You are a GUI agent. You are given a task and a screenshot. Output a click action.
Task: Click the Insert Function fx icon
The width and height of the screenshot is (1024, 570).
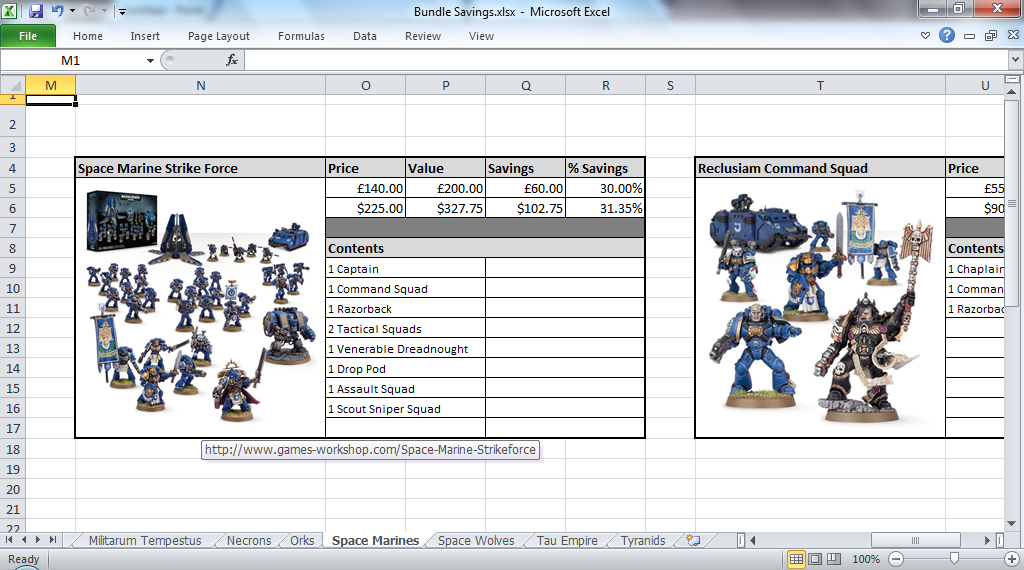(231, 60)
